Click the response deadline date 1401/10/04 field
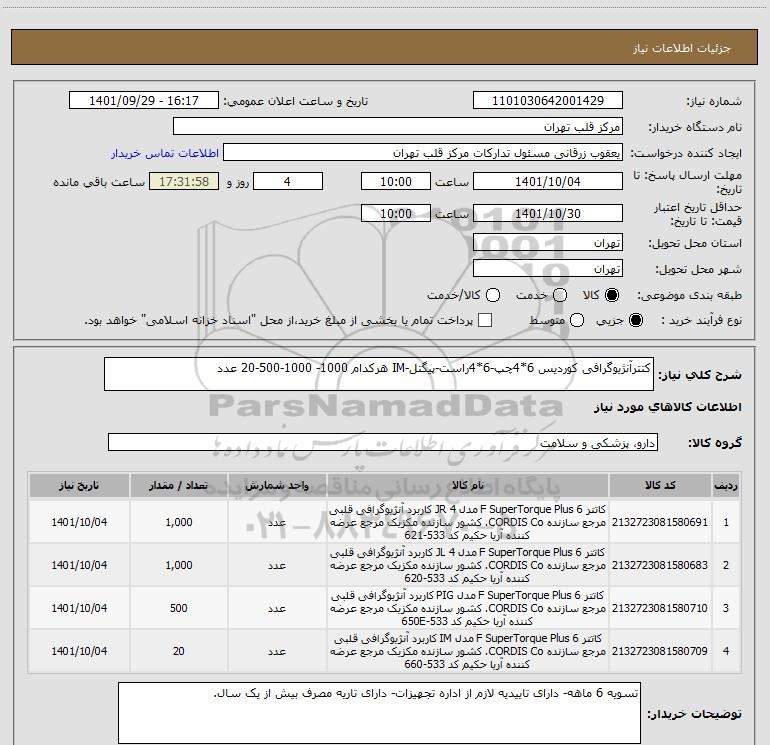 click(x=548, y=181)
